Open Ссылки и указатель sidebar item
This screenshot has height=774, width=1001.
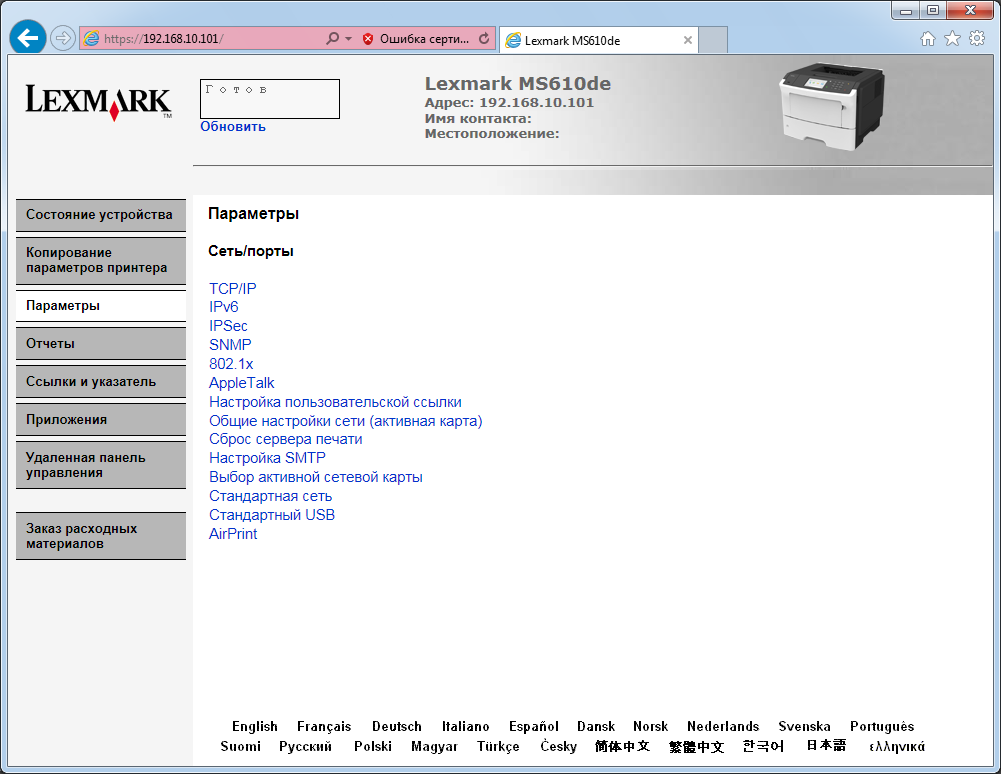(101, 382)
